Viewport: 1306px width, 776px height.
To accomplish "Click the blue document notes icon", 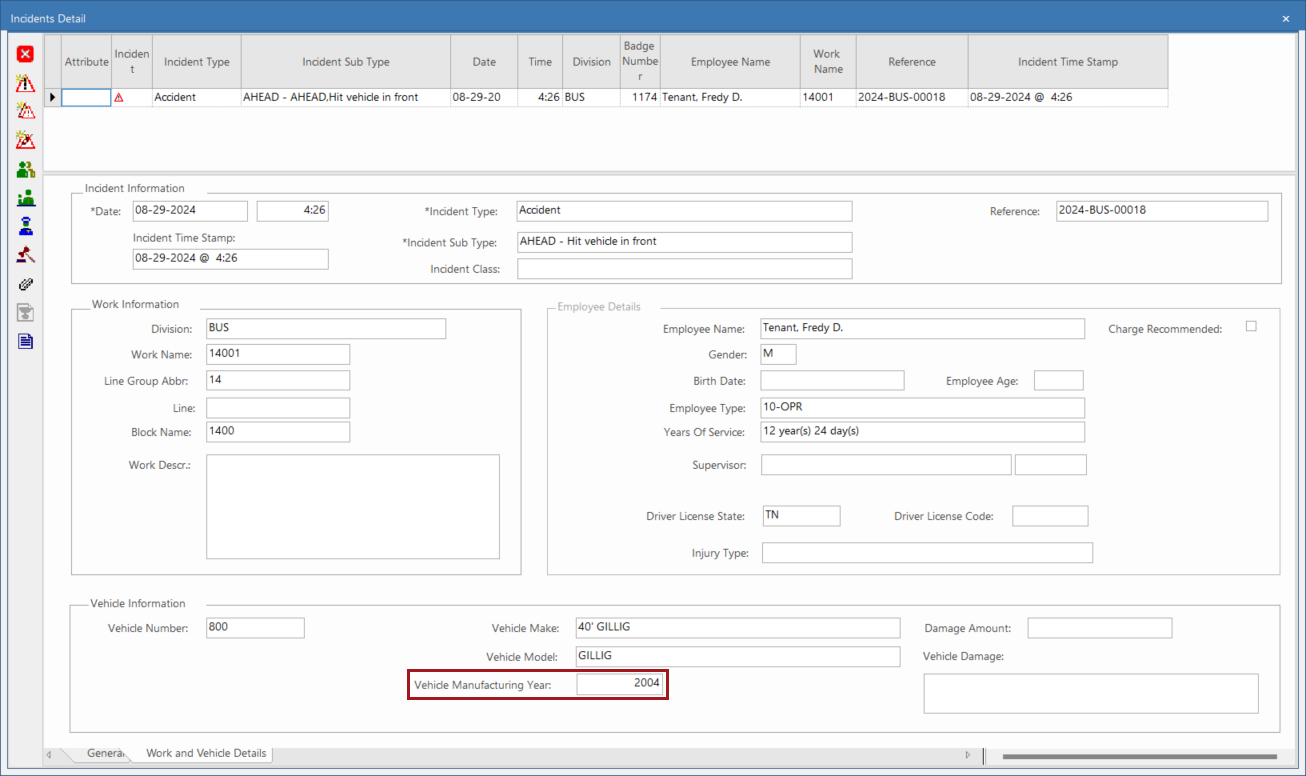I will pos(25,341).
